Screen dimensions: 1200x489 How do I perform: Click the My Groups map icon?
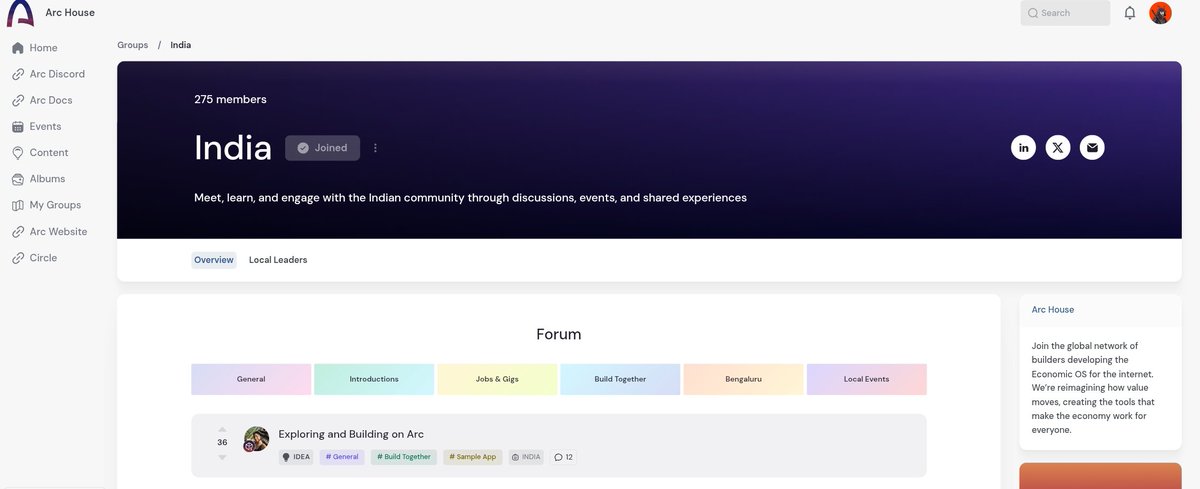pos(18,205)
